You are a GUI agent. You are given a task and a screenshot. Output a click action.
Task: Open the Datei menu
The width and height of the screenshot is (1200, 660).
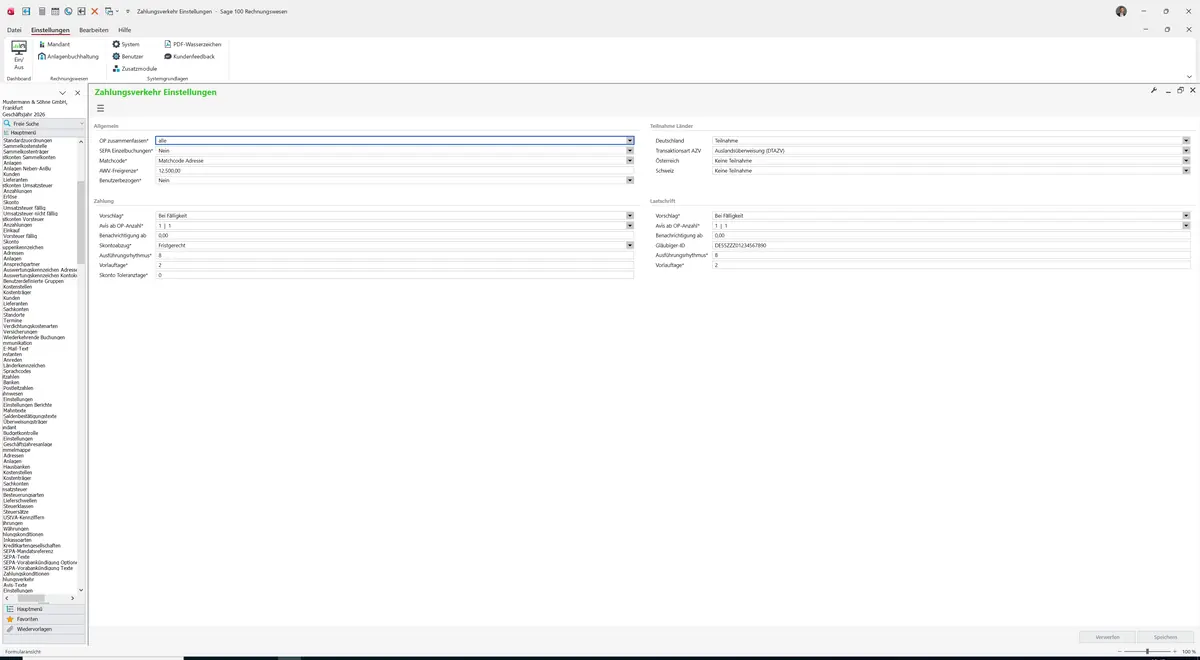(14, 30)
